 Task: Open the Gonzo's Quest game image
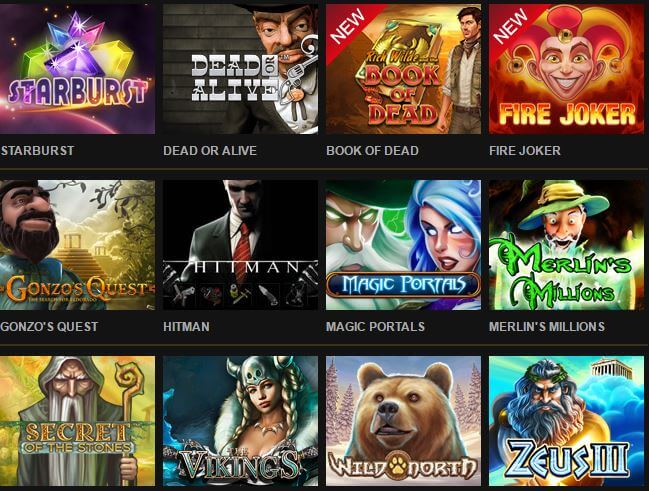pos(77,245)
